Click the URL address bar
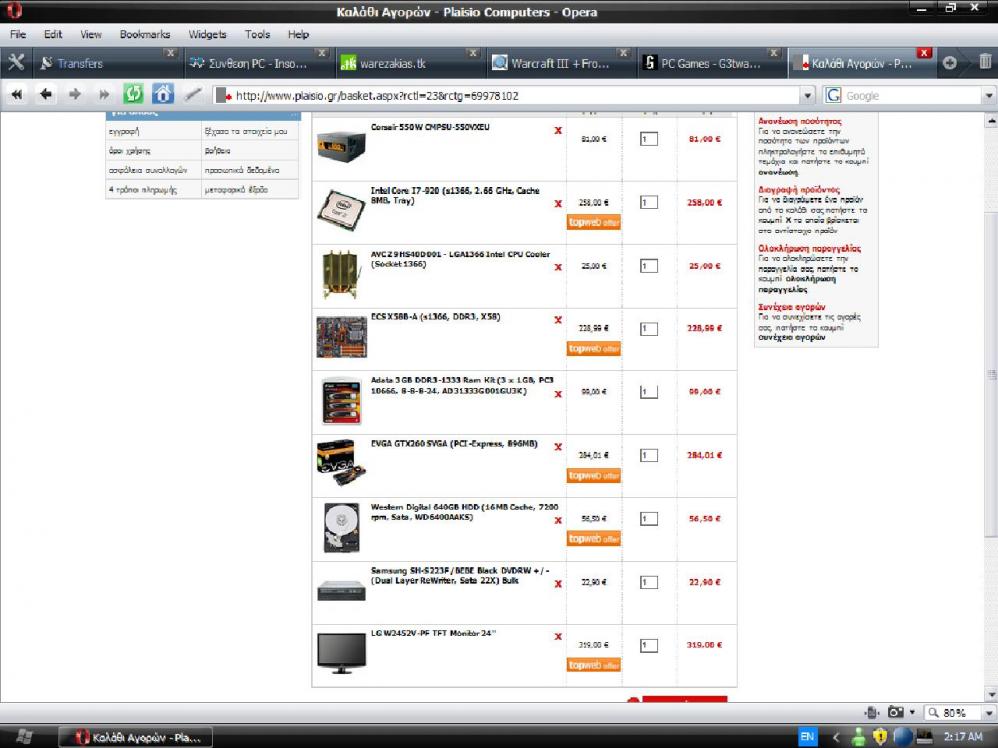The height and width of the screenshot is (748, 998). click(x=509, y=95)
